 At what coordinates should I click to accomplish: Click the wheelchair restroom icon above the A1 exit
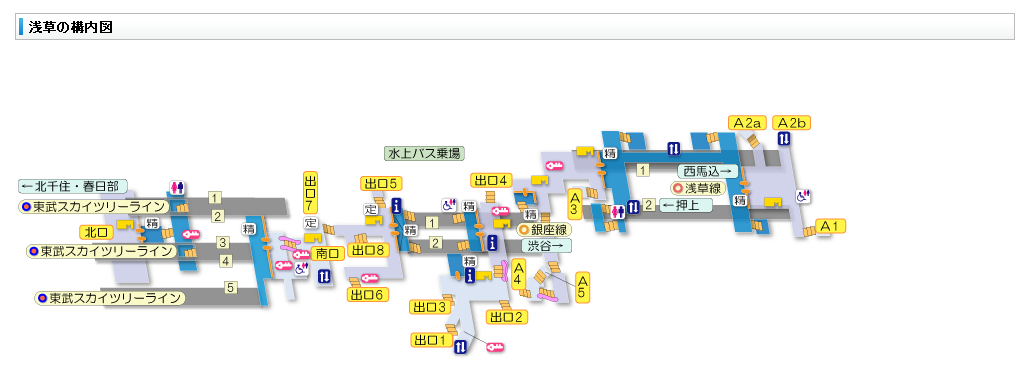[x=804, y=195]
